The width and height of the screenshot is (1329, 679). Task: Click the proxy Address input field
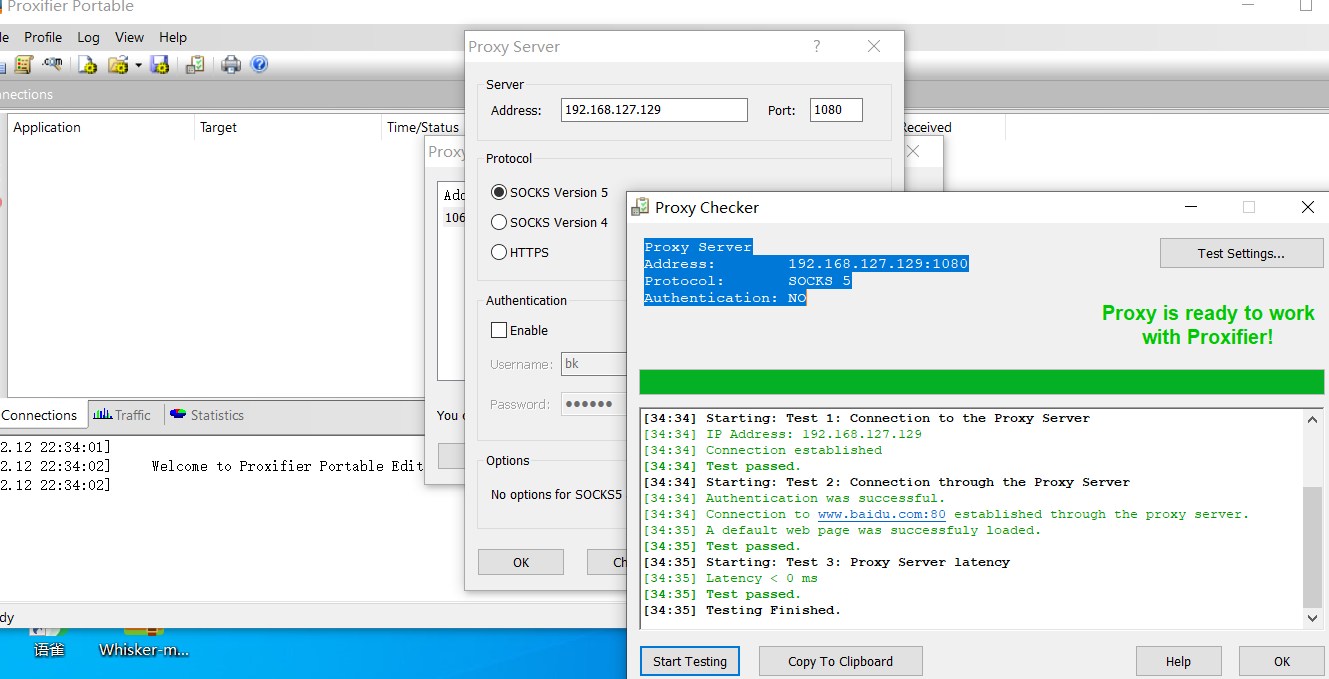(653, 110)
